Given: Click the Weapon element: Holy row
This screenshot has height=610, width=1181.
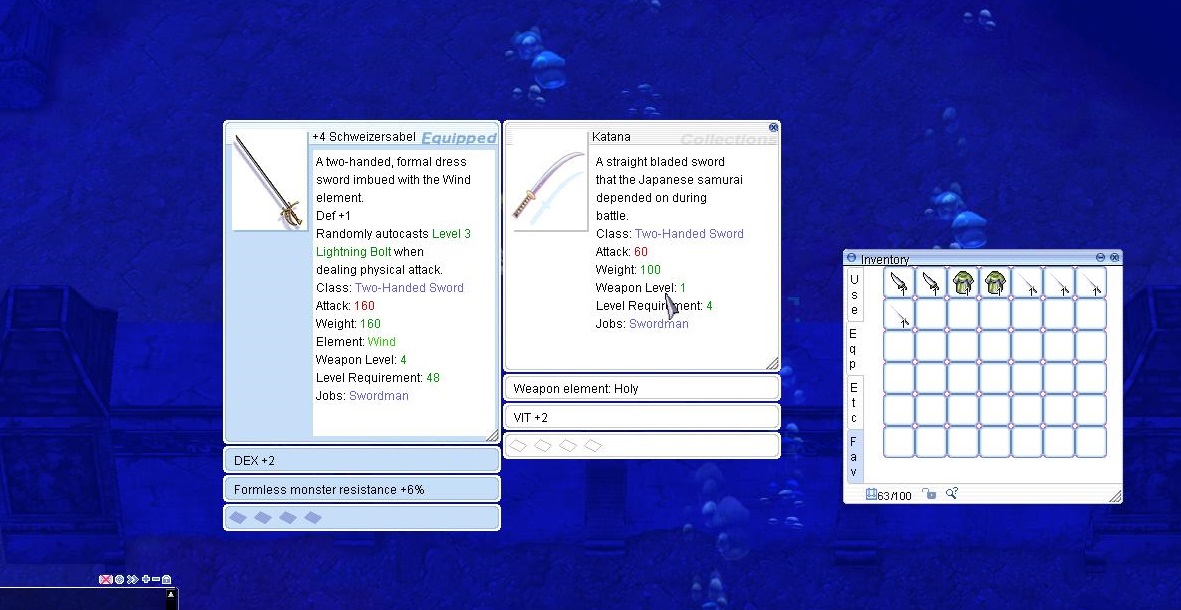Looking at the screenshot, I should pos(642,389).
